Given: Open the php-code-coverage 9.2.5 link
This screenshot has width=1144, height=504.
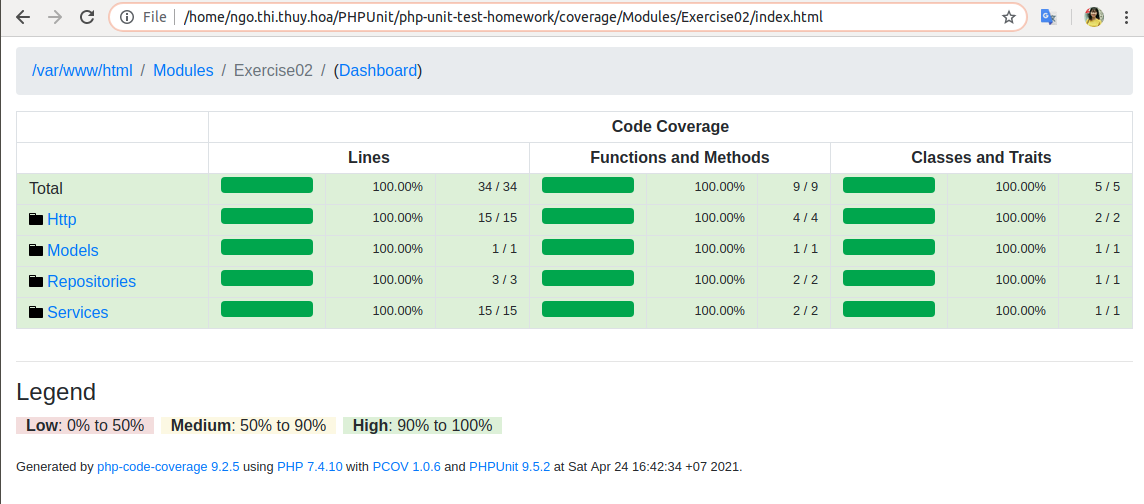Looking at the screenshot, I should click(168, 467).
